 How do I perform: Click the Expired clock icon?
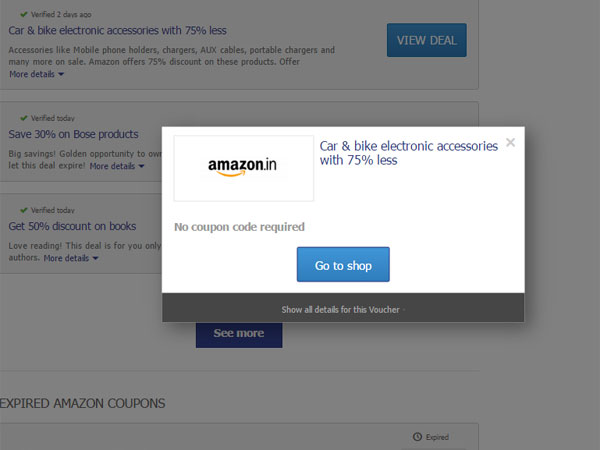click(x=417, y=437)
